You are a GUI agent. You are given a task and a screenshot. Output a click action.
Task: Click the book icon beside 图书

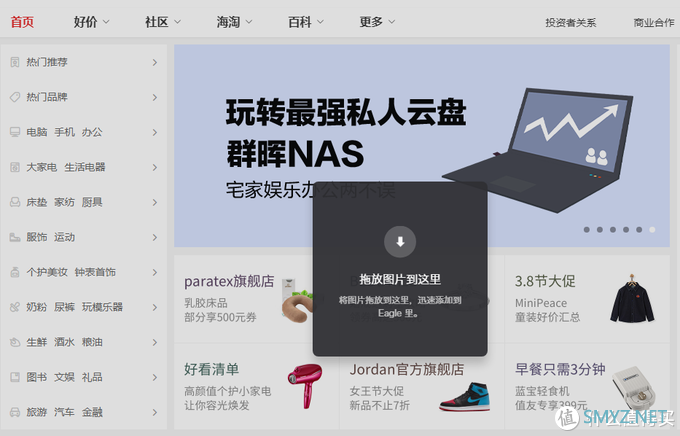(x=15, y=377)
